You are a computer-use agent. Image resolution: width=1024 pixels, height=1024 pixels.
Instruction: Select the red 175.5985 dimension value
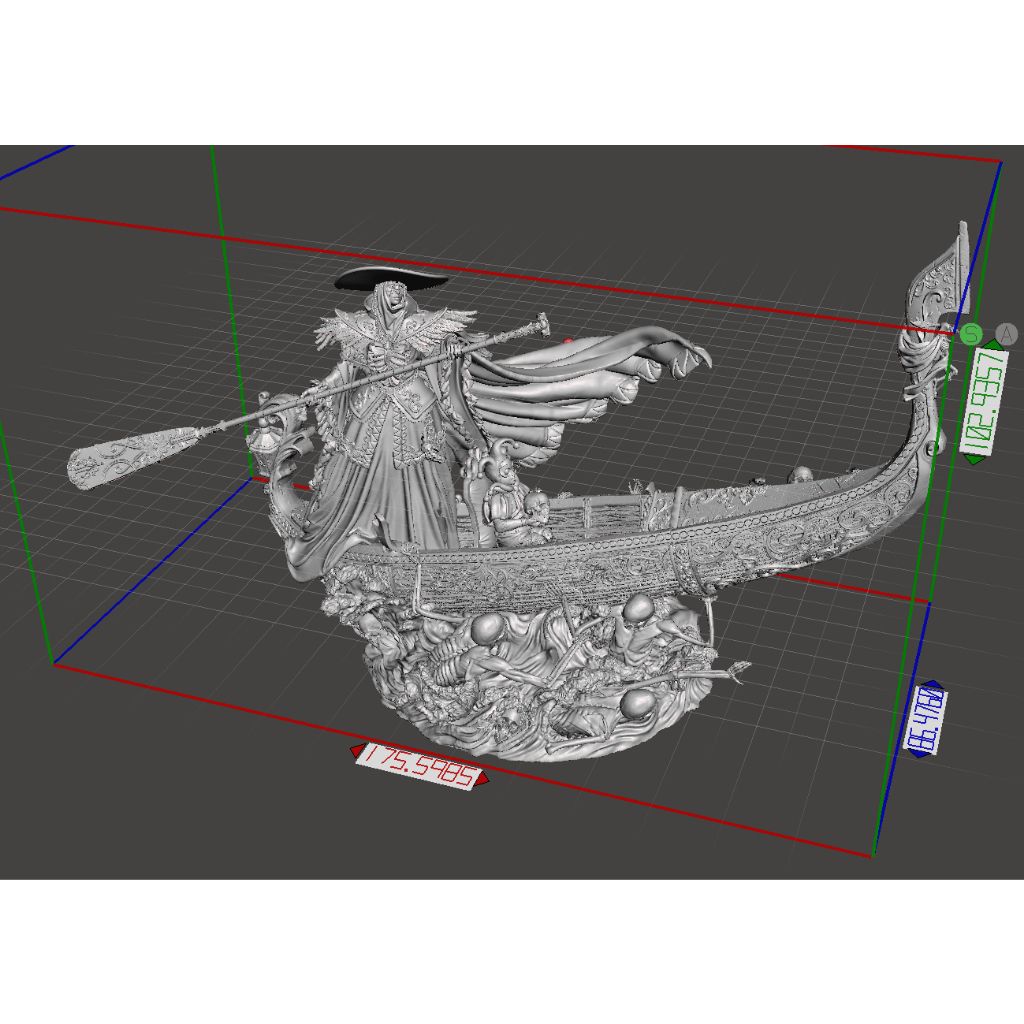click(x=419, y=765)
